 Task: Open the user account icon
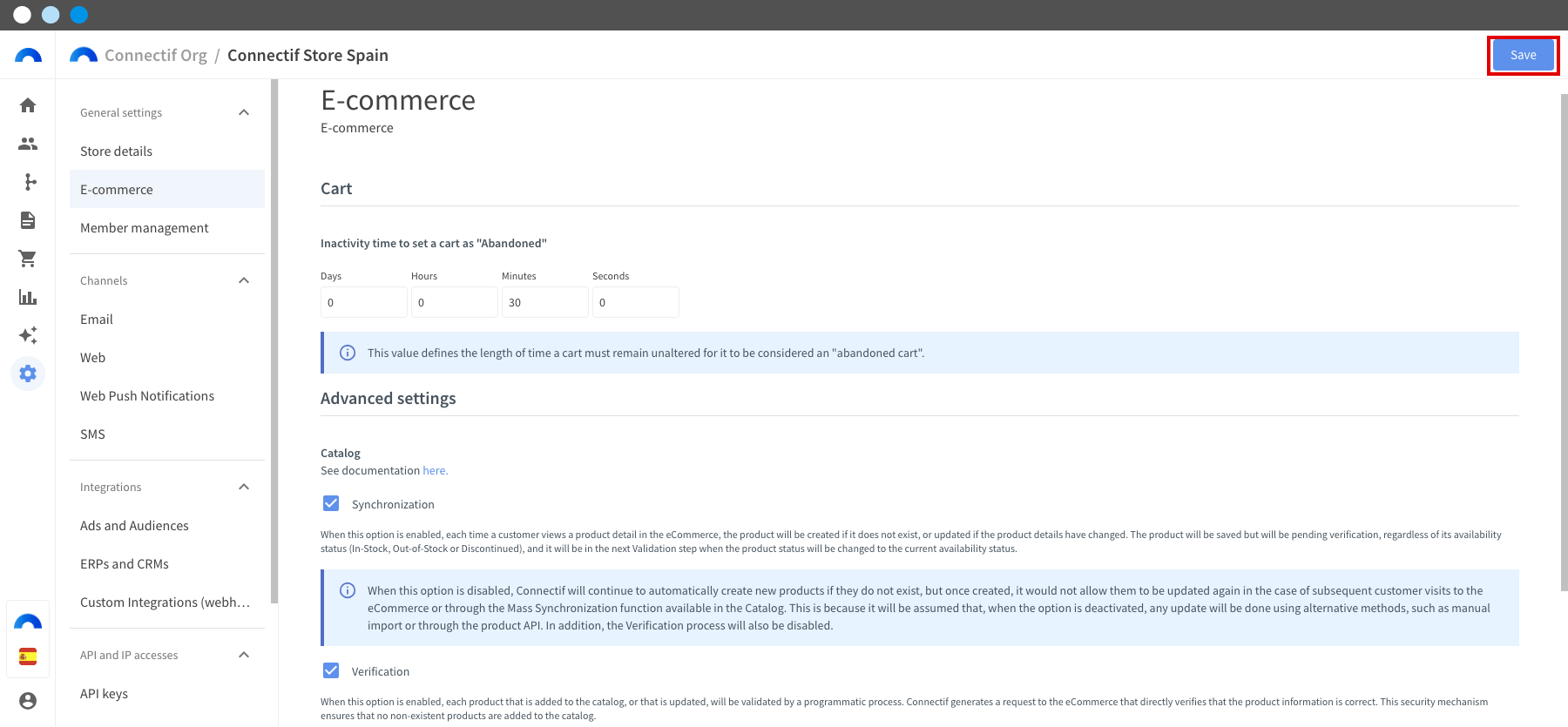28,701
